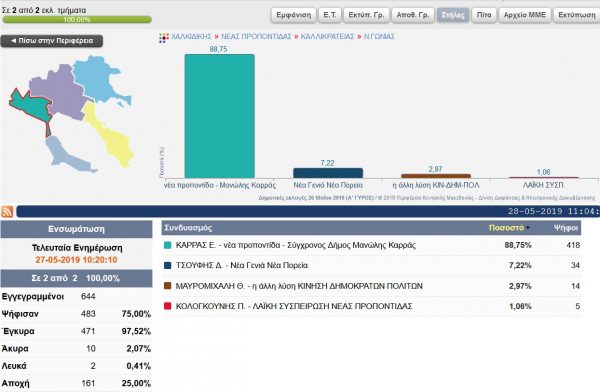Open the ΚΑΛΛΙΚΡΑΤΕΙΑΣ breadcrumb link
The height and width of the screenshot is (392, 600).
328,37
